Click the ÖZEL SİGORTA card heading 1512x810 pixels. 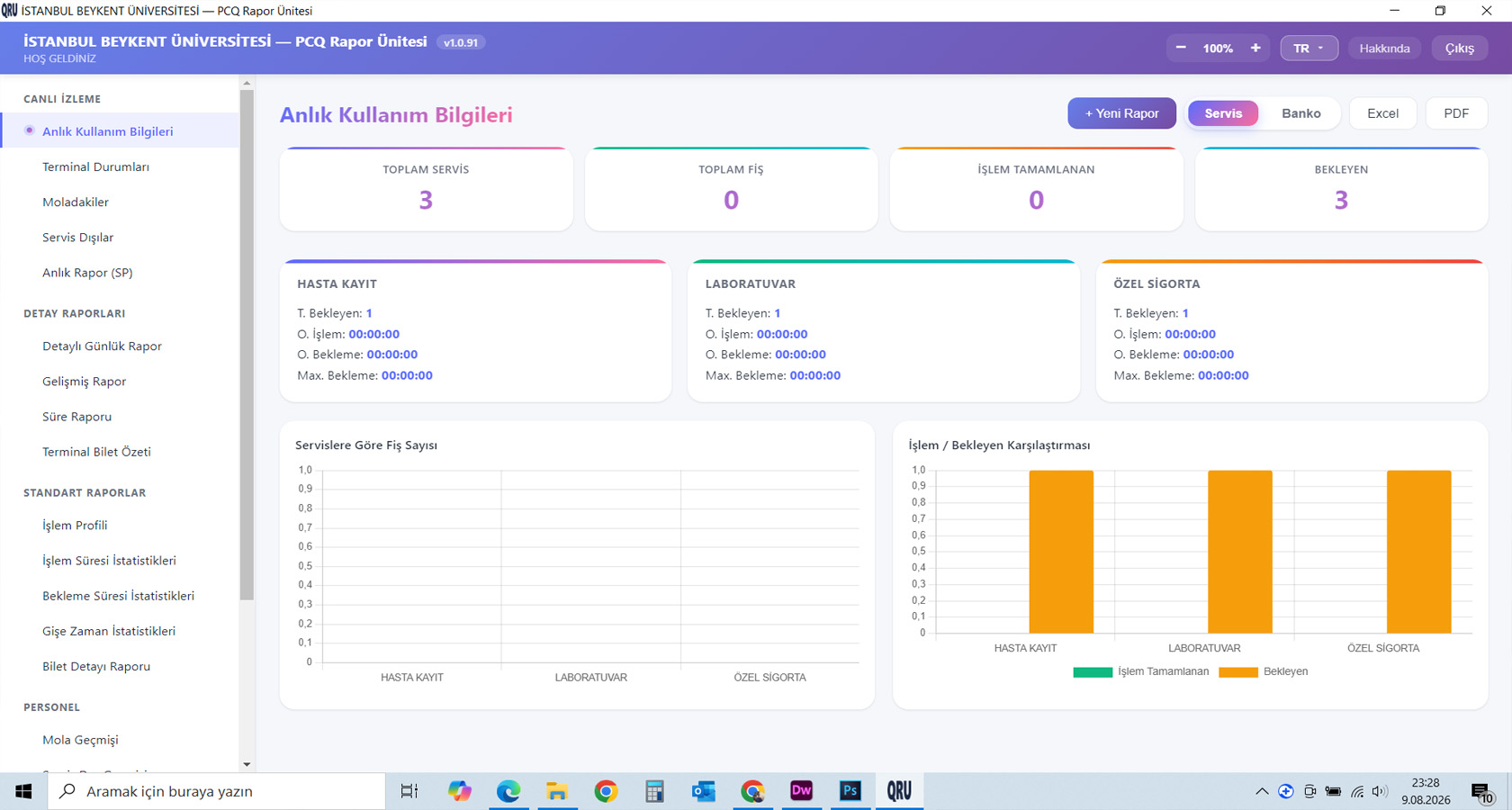point(1156,283)
